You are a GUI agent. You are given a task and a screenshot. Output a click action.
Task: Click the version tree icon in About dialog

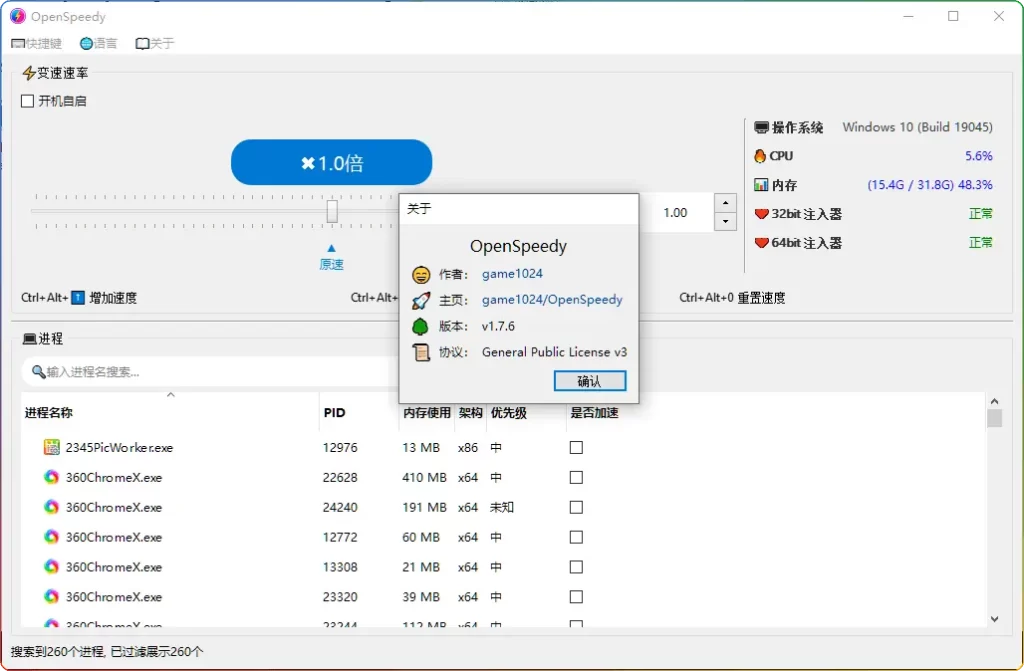coord(421,327)
